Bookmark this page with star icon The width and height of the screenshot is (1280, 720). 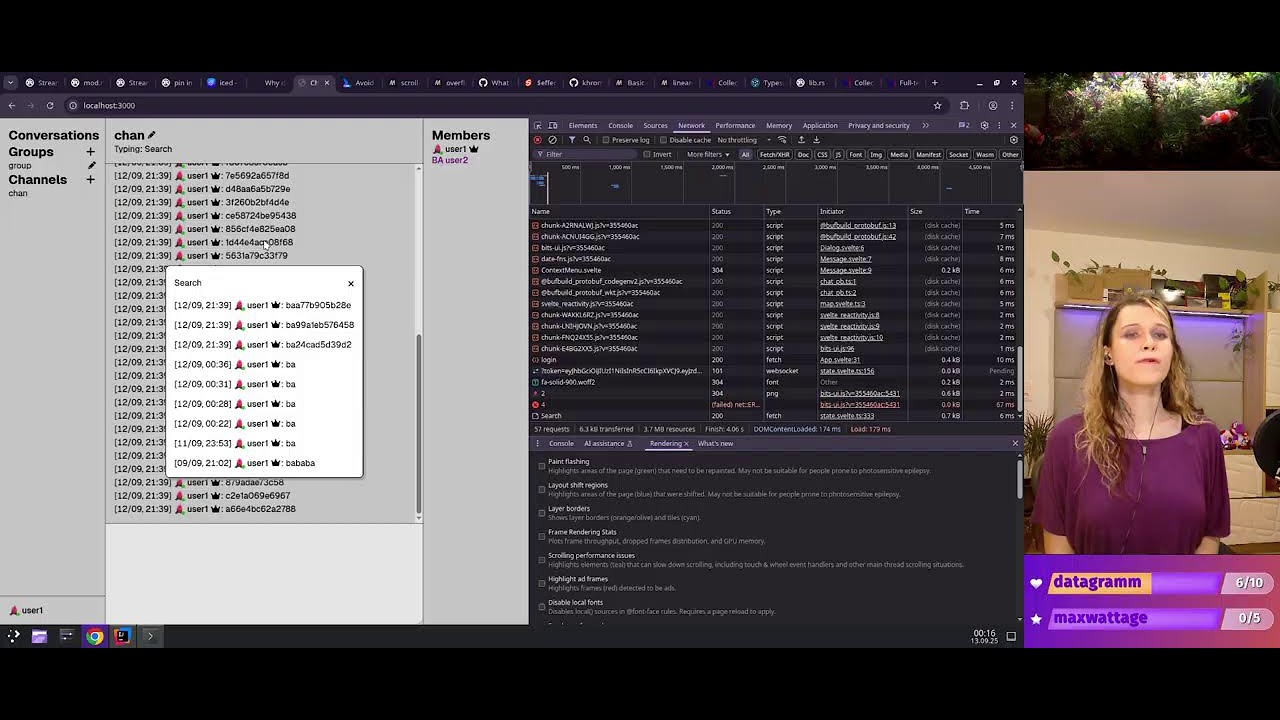pos(937,106)
